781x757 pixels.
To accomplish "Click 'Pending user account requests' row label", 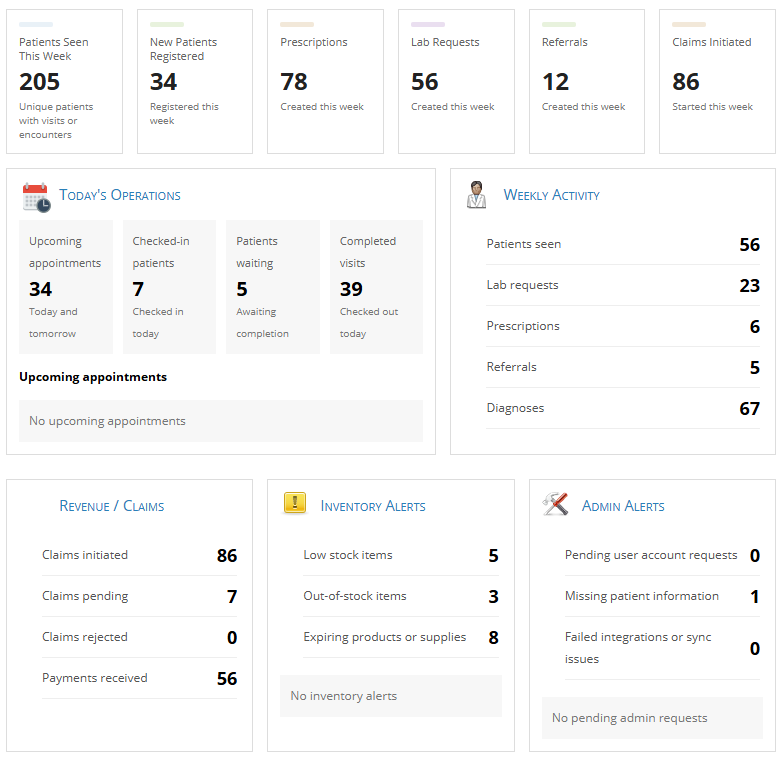I will [651, 555].
